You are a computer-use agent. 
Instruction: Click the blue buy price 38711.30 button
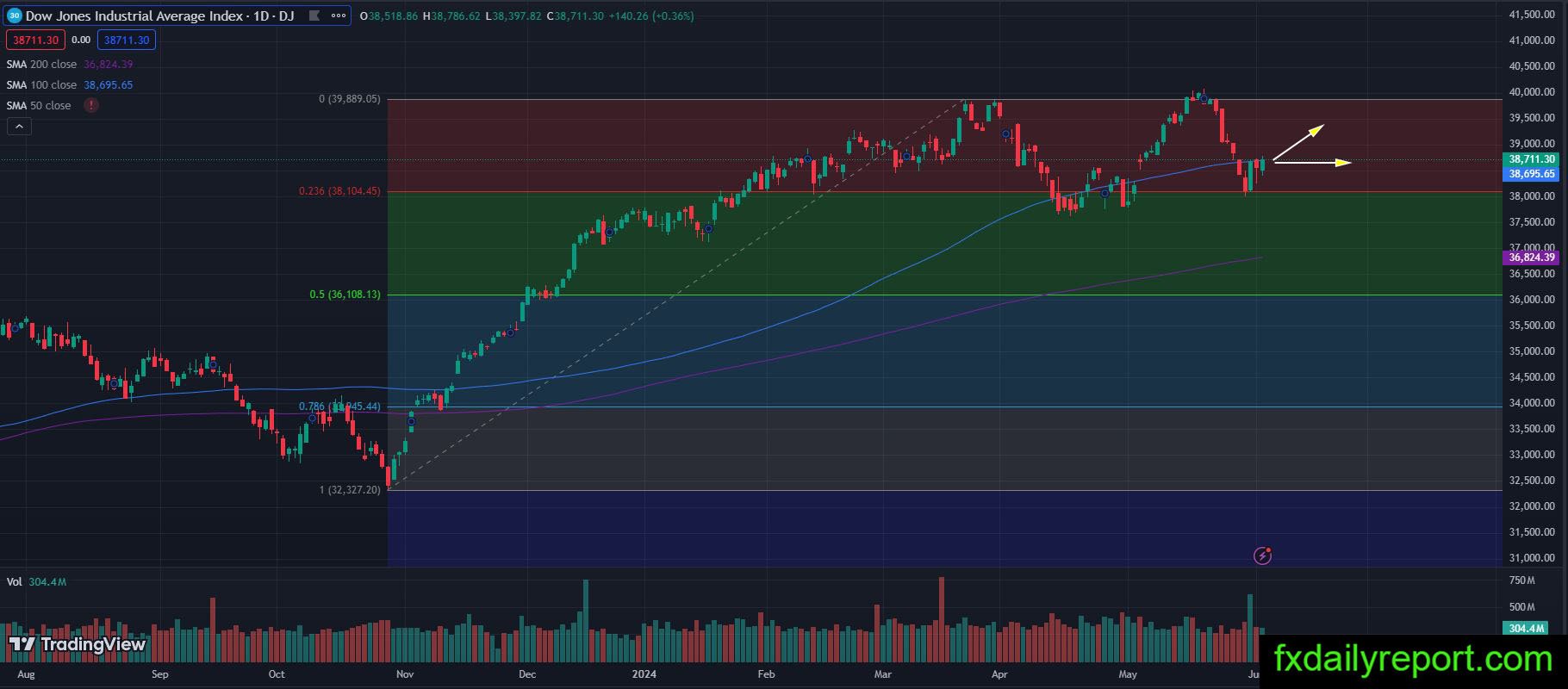(x=127, y=40)
